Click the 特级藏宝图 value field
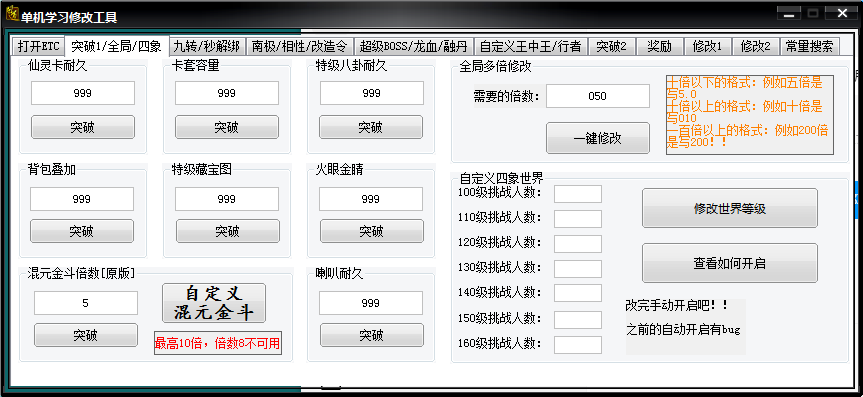This screenshot has height=397, width=863. coord(227,199)
